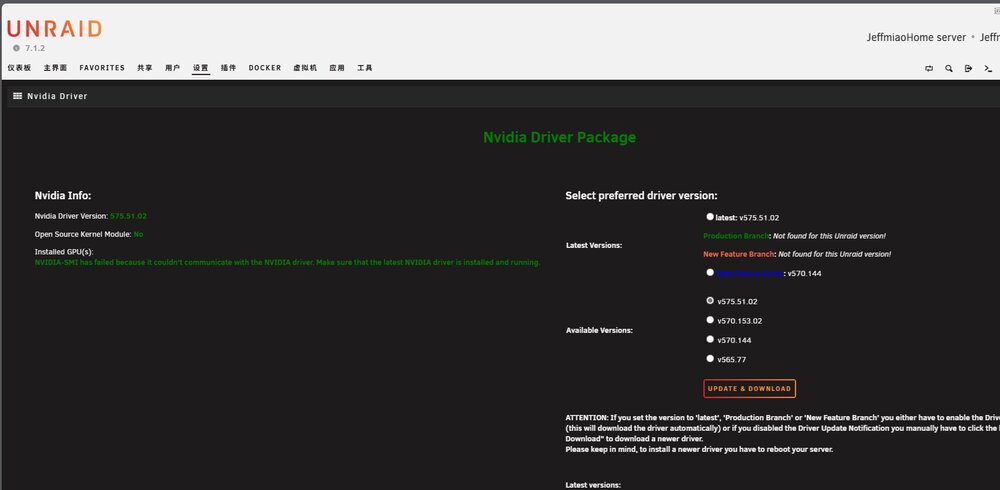Open the 虚拟机 VMs menu

305,68
